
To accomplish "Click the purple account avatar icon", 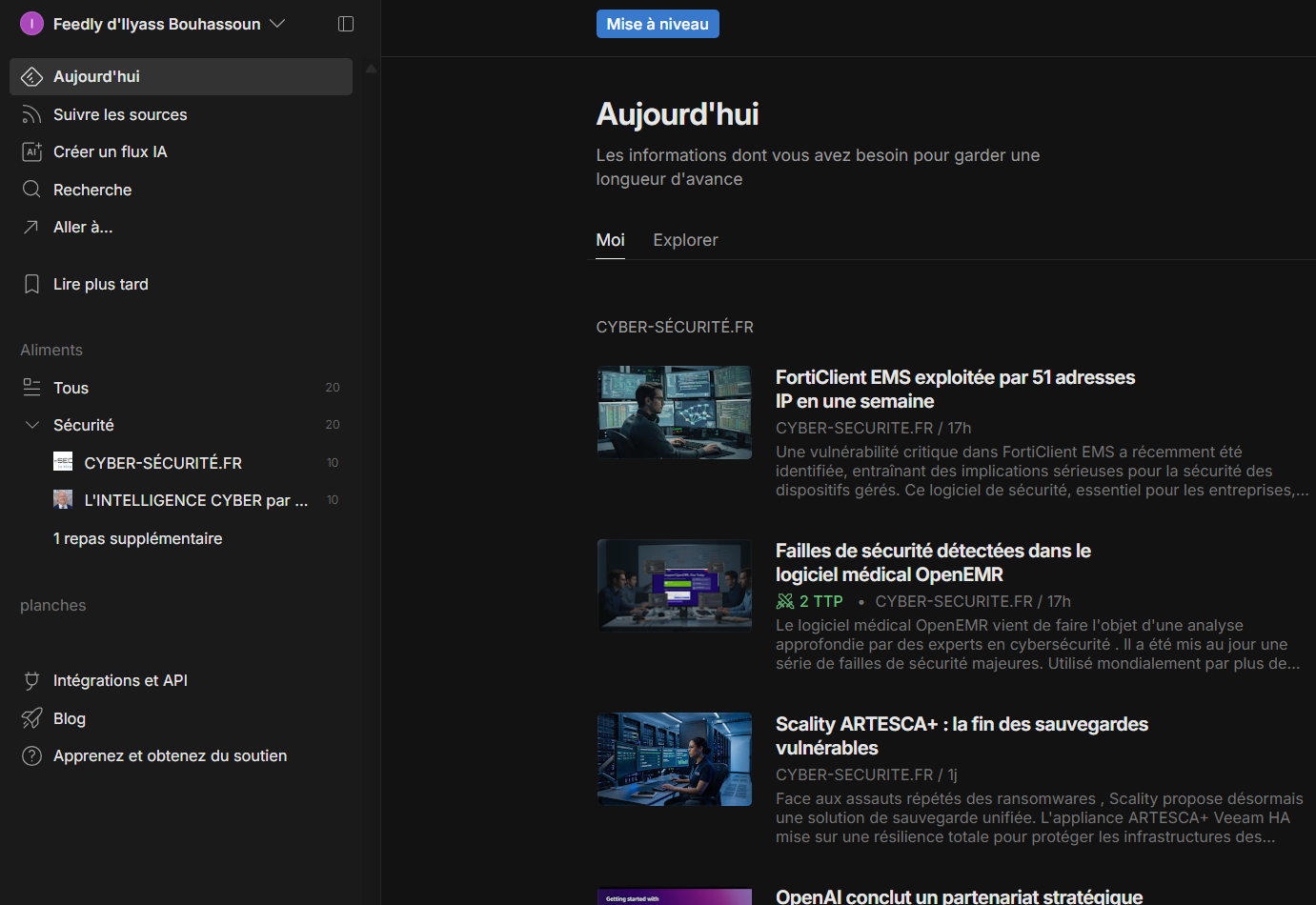I will (31, 24).
